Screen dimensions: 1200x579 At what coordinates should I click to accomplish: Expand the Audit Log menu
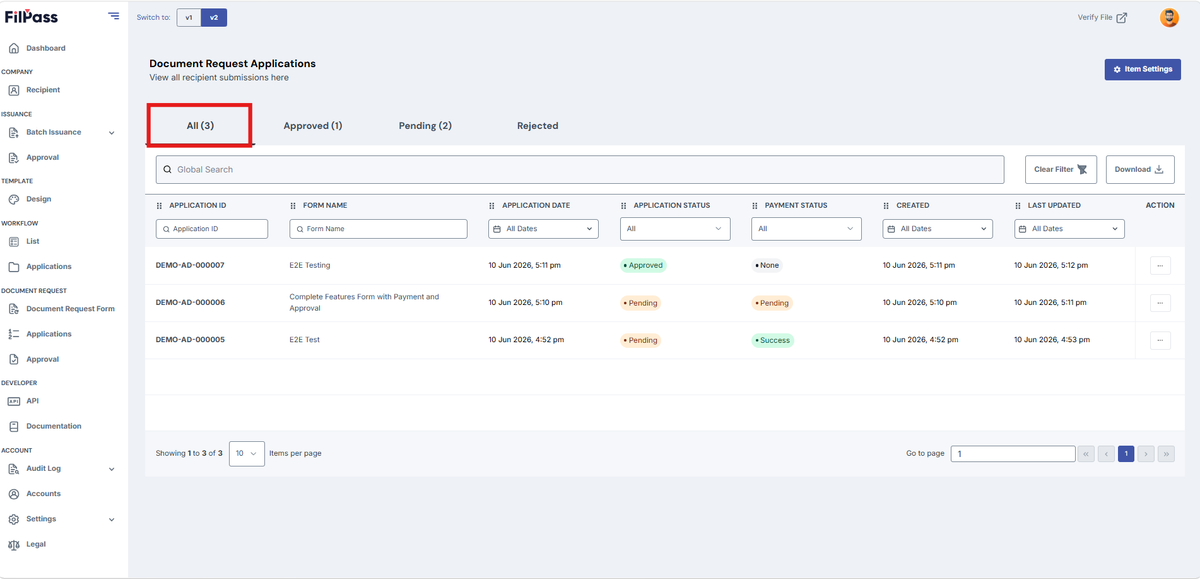coord(64,468)
